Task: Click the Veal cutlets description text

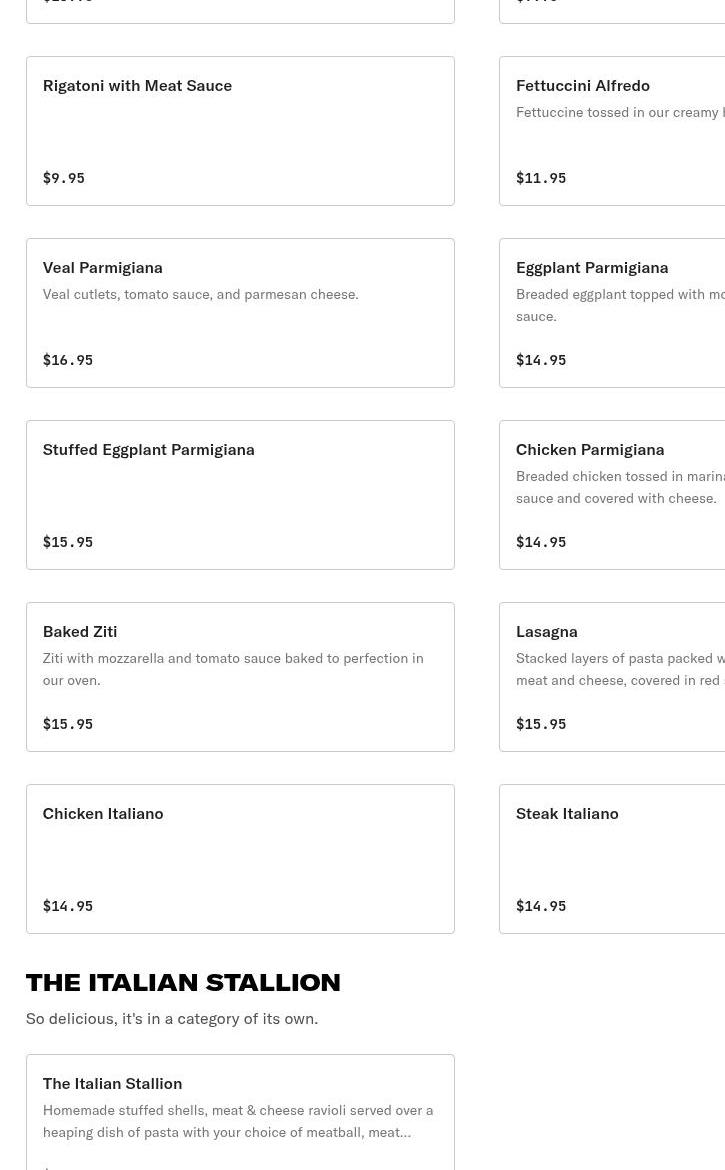Action: pos(200,294)
